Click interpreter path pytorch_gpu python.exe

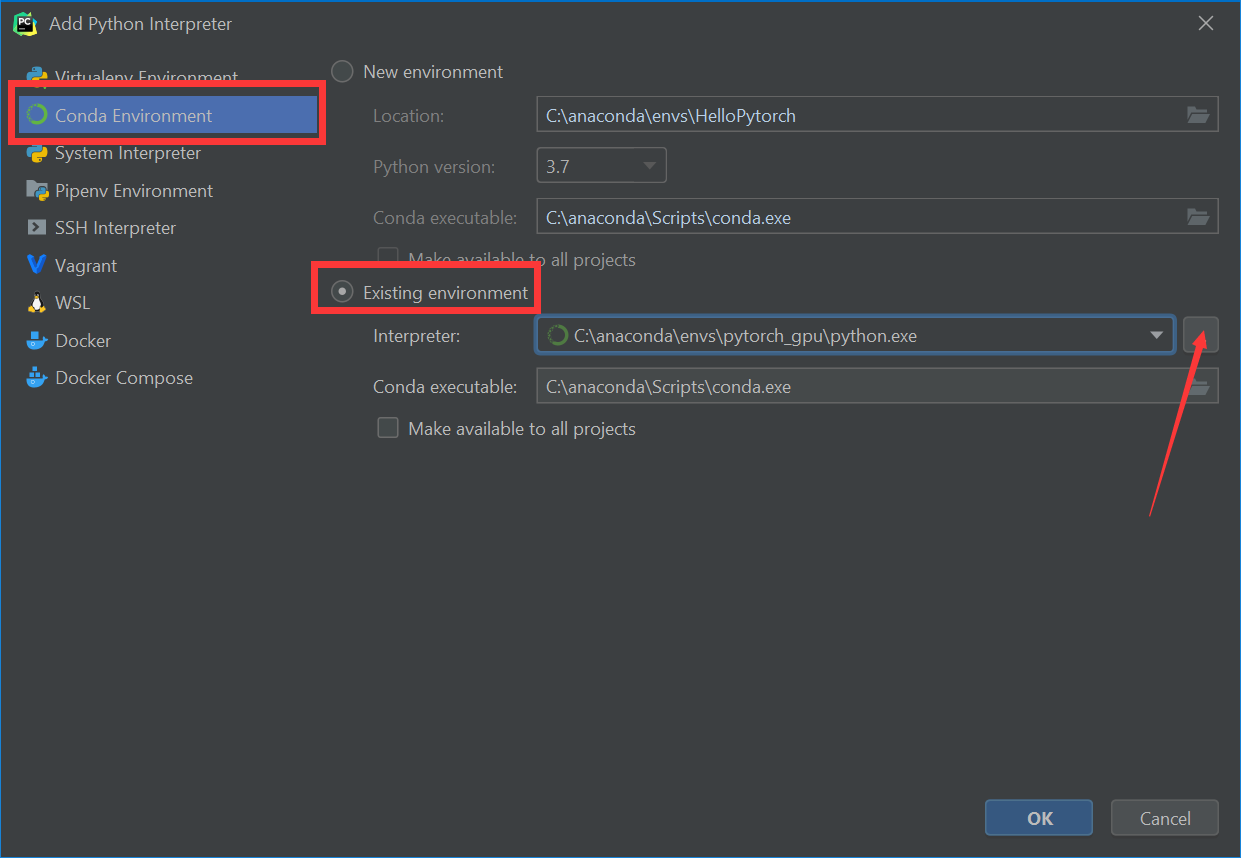(x=745, y=336)
